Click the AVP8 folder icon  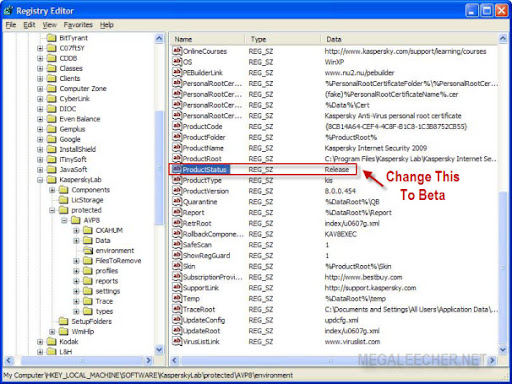76,220
